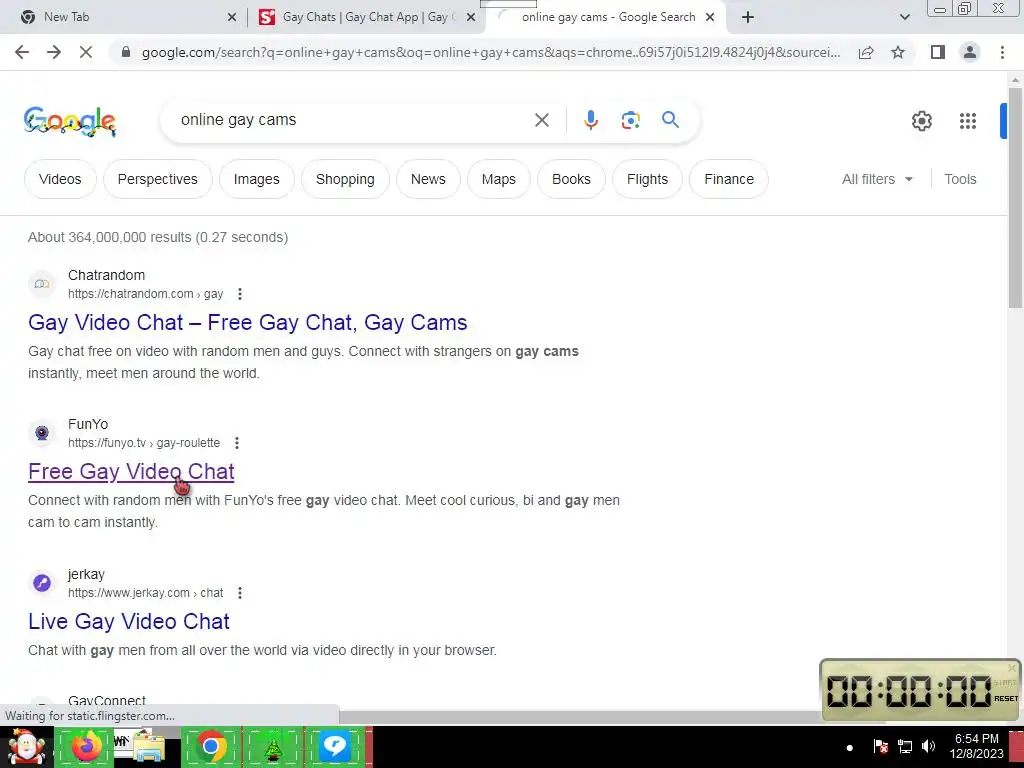1024x768 pixels.
Task: Open Google quick settings gear
Action: [921, 121]
